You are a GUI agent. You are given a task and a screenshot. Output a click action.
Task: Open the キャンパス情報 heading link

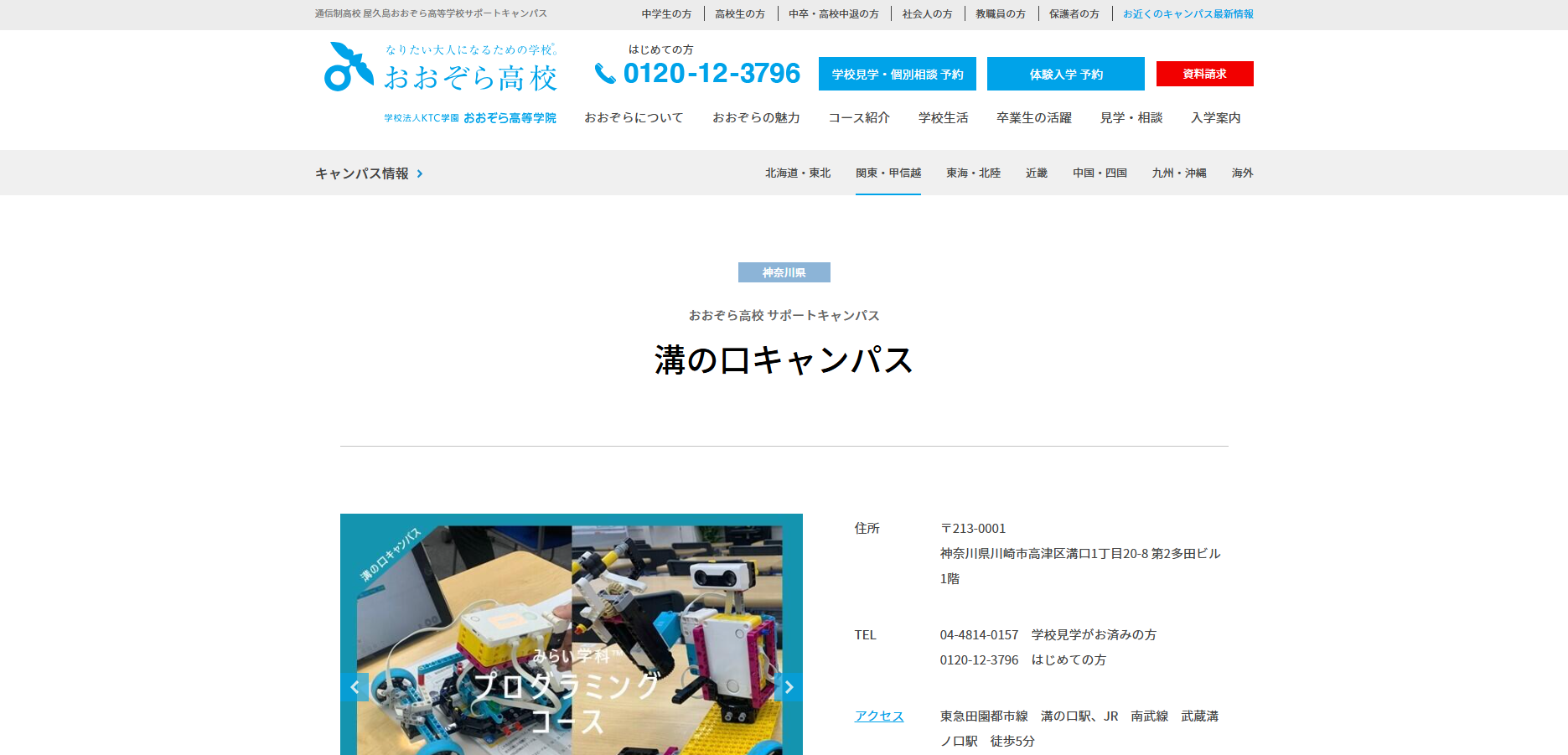pyautogui.click(x=362, y=173)
